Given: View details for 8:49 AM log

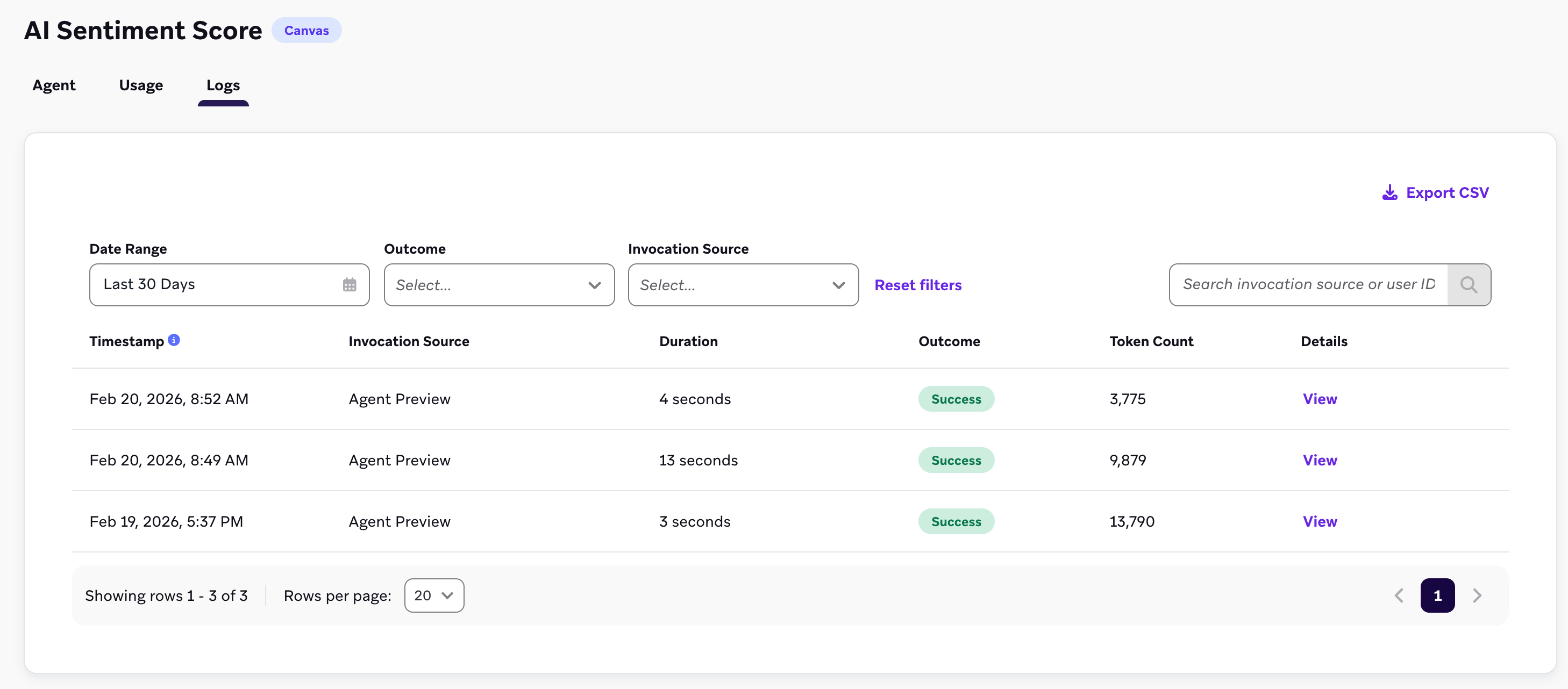Looking at the screenshot, I should 1319,461.
